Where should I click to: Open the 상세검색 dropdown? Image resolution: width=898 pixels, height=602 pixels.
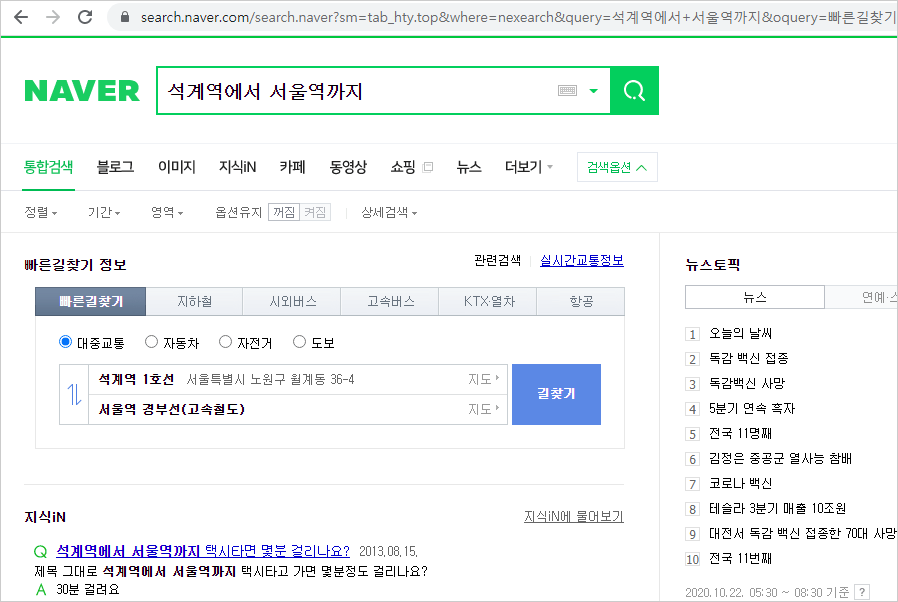[x=389, y=213]
